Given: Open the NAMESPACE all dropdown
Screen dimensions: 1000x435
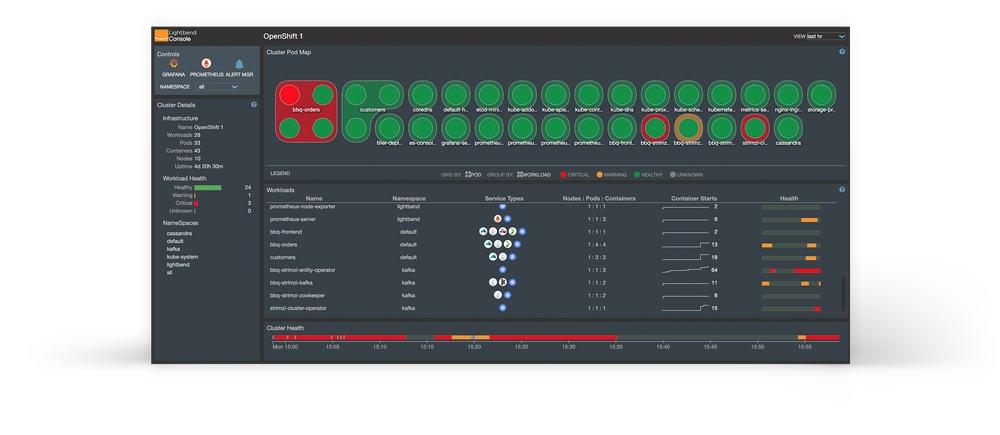Looking at the screenshot, I should coord(217,87).
